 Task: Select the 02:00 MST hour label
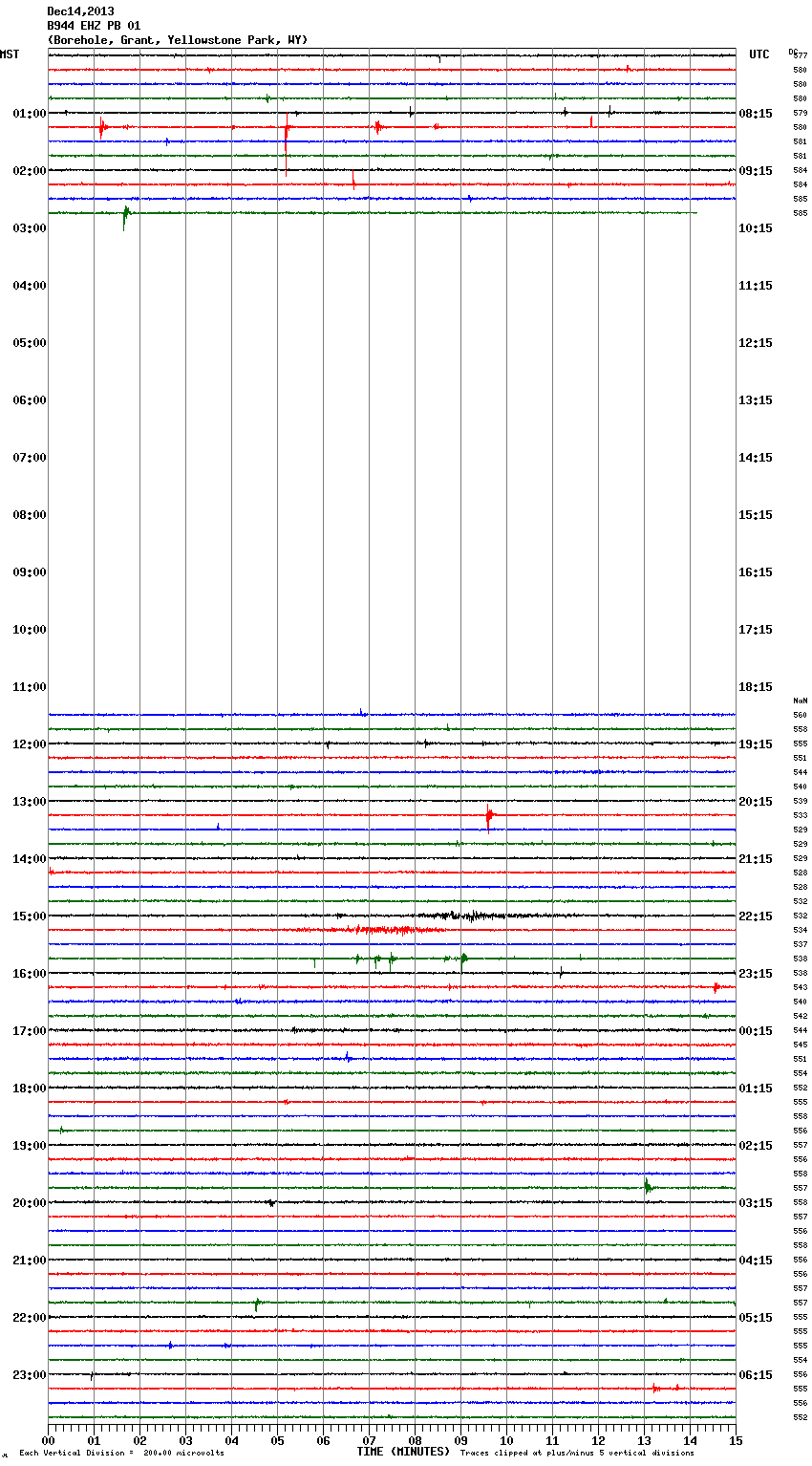30,171
